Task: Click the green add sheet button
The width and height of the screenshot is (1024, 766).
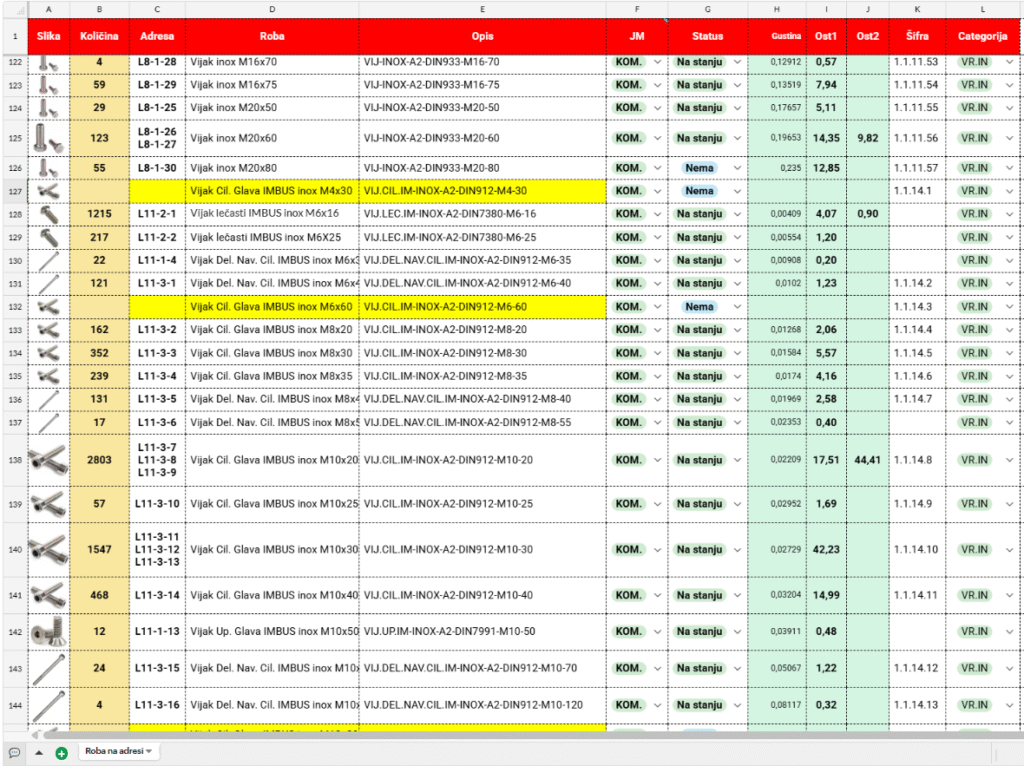Action: (61, 752)
